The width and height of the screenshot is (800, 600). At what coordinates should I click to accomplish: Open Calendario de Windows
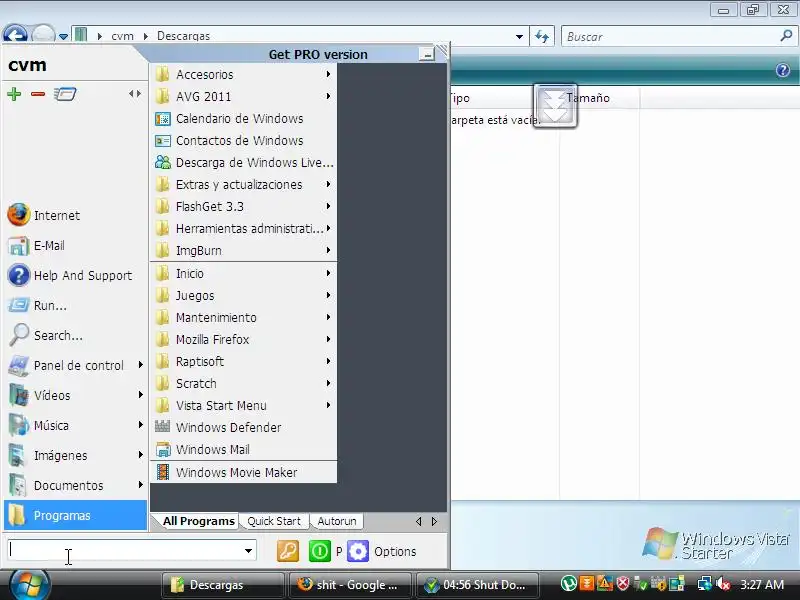point(243,118)
